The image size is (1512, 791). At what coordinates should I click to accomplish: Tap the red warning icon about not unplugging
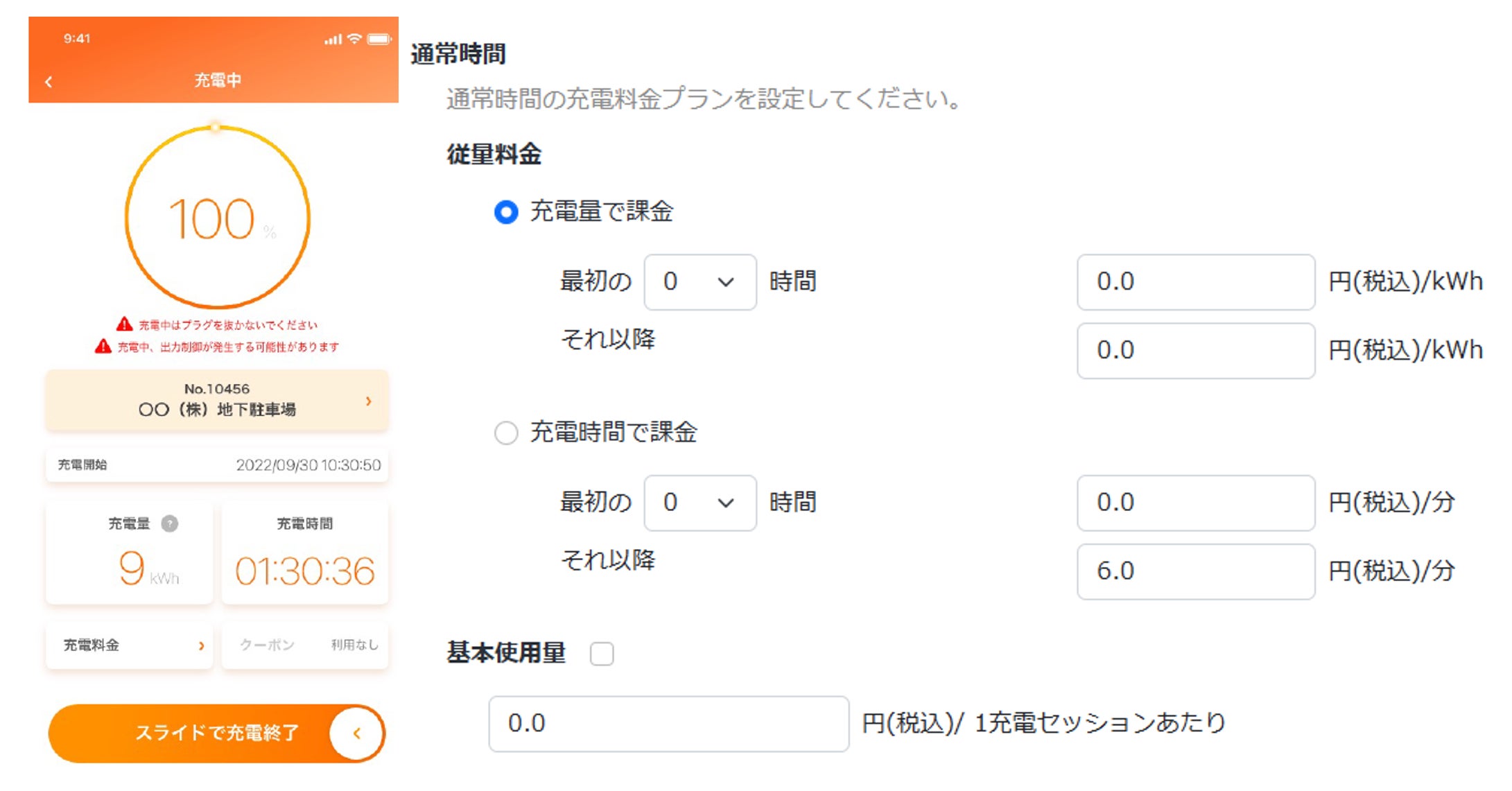point(124,324)
